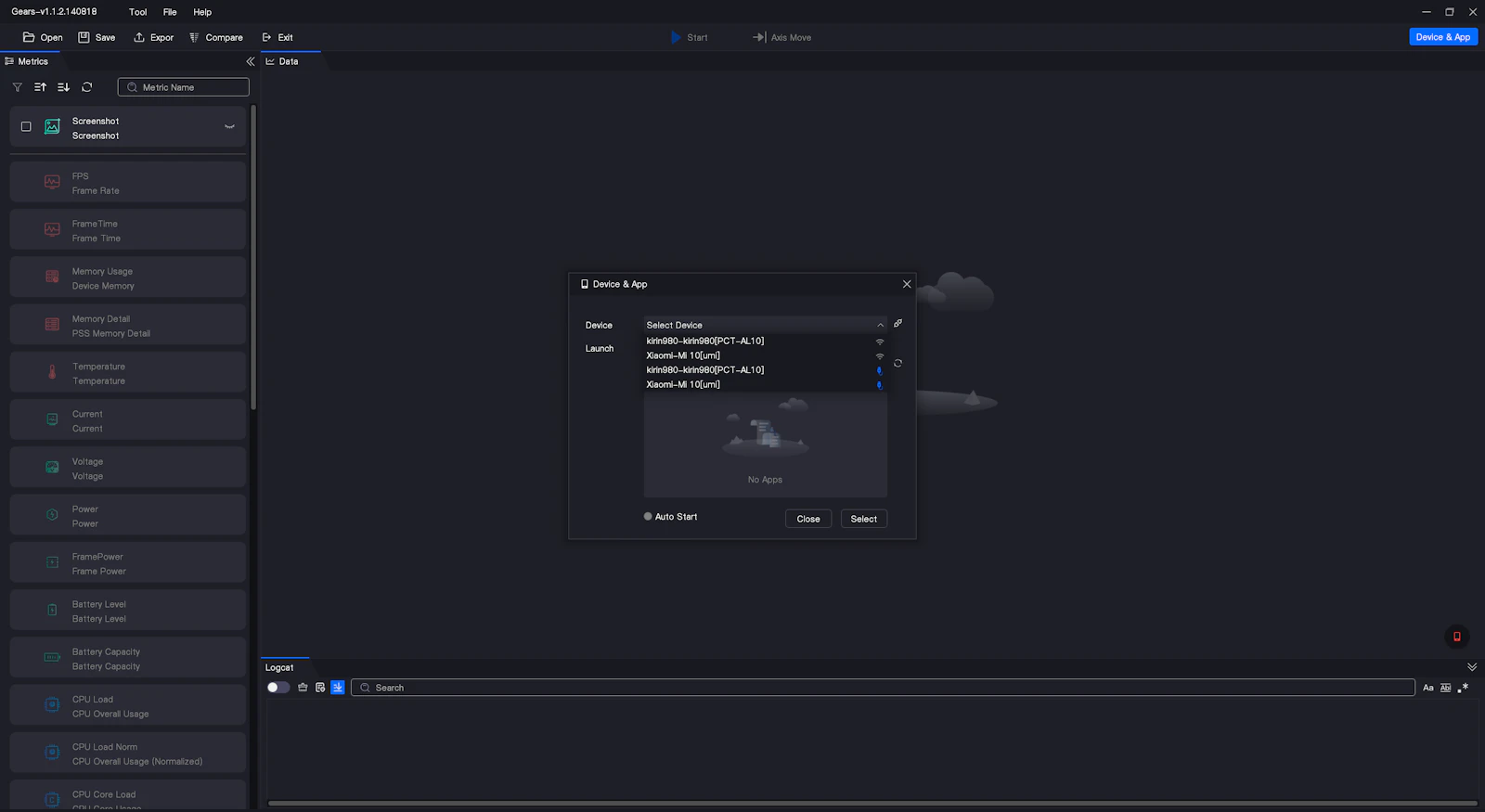
Task: Click the wireless connect icon beside Select Device
Action: point(897,324)
